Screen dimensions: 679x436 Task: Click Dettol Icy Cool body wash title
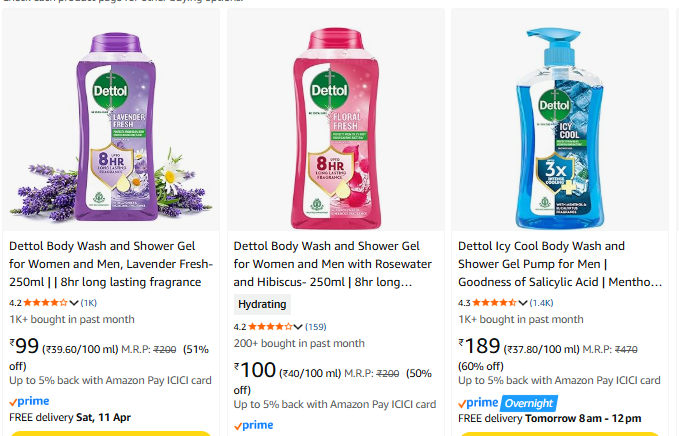[559, 264]
